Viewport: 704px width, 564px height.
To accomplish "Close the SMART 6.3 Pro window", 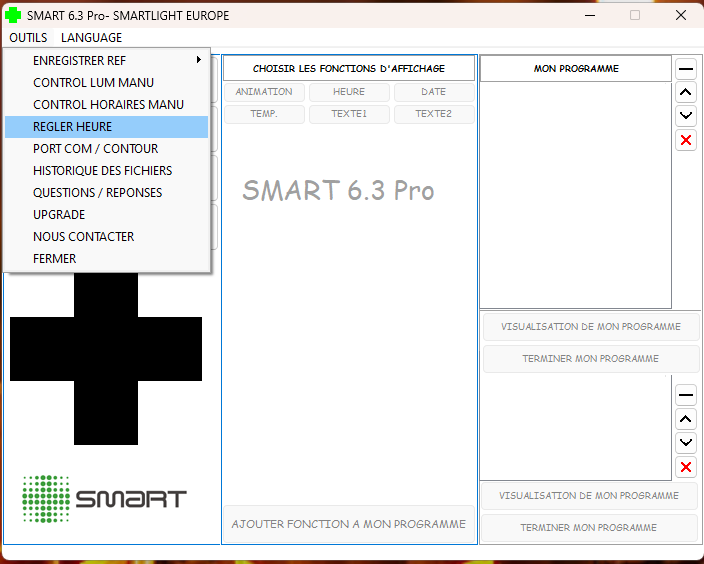I will tap(681, 15).
